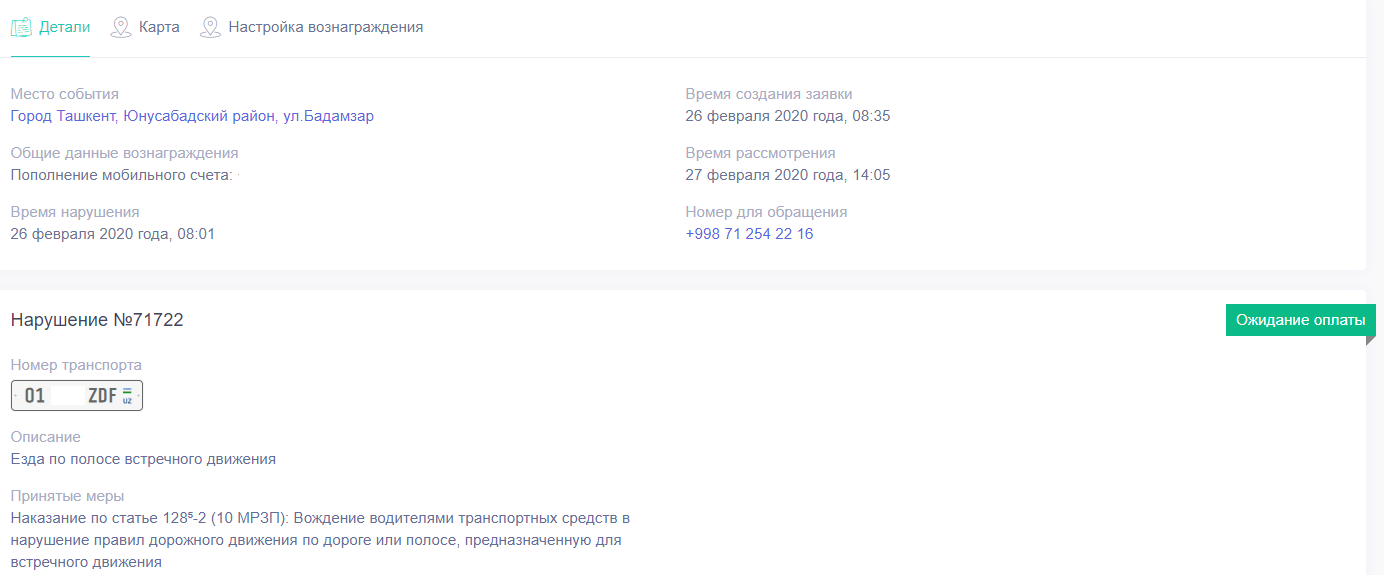The height and width of the screenshot is (575, 1384).
Task: Open the Карта tab
Action: (159, 27)
